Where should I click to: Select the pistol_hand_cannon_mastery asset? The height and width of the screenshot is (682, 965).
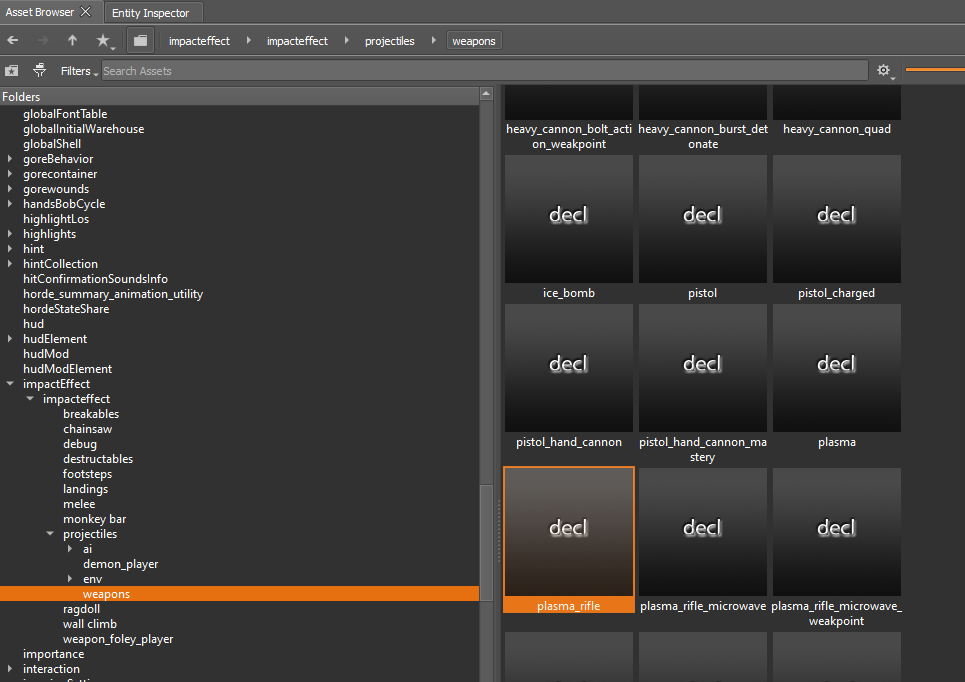coord(703,385)
